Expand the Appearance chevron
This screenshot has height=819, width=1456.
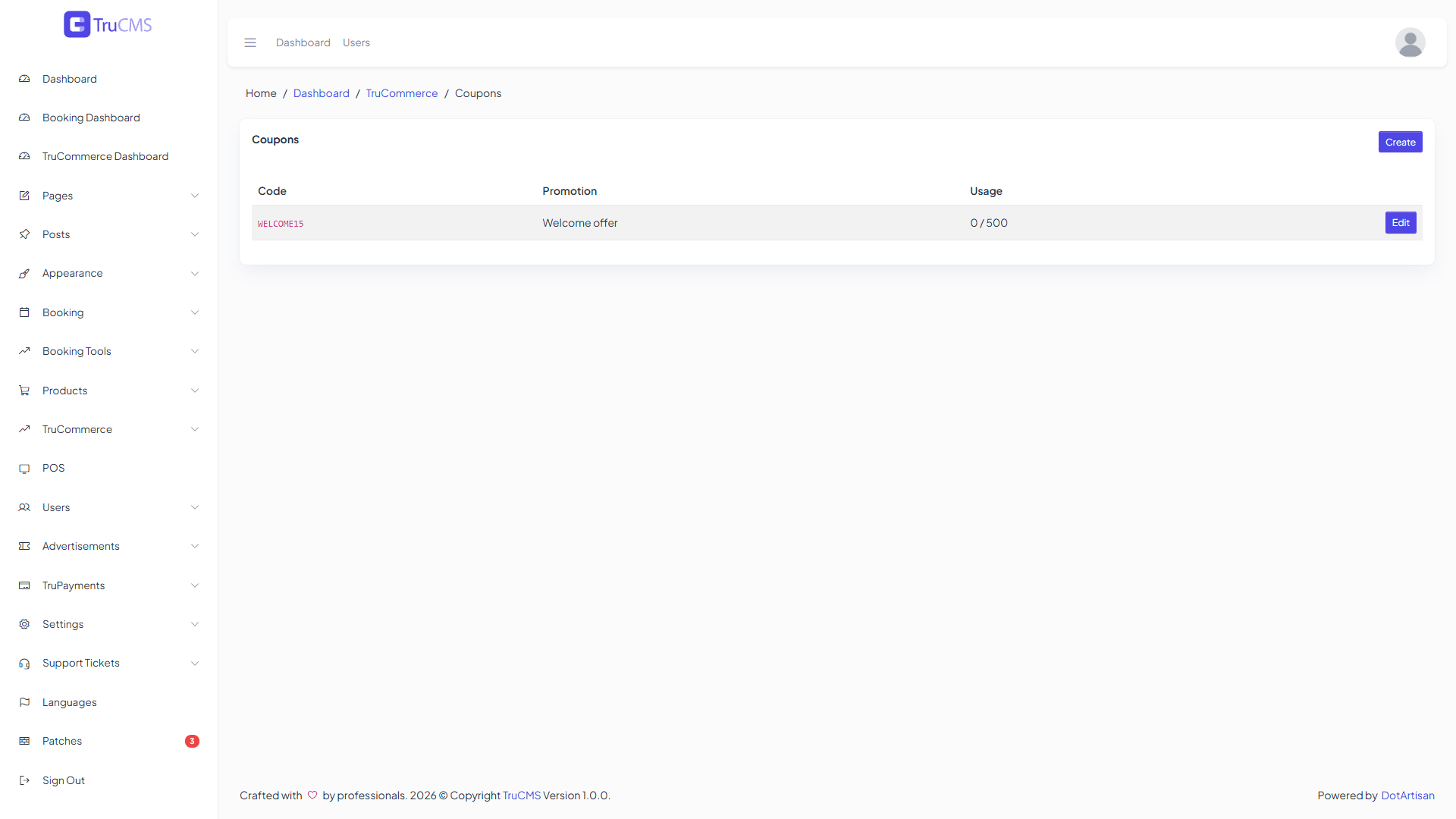[195, 273]
